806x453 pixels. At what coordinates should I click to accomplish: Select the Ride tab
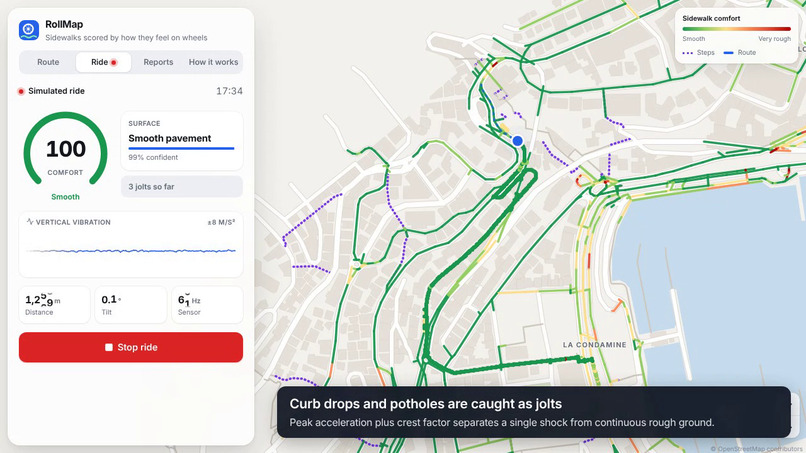pyautogui.click(x=103, y=62)
